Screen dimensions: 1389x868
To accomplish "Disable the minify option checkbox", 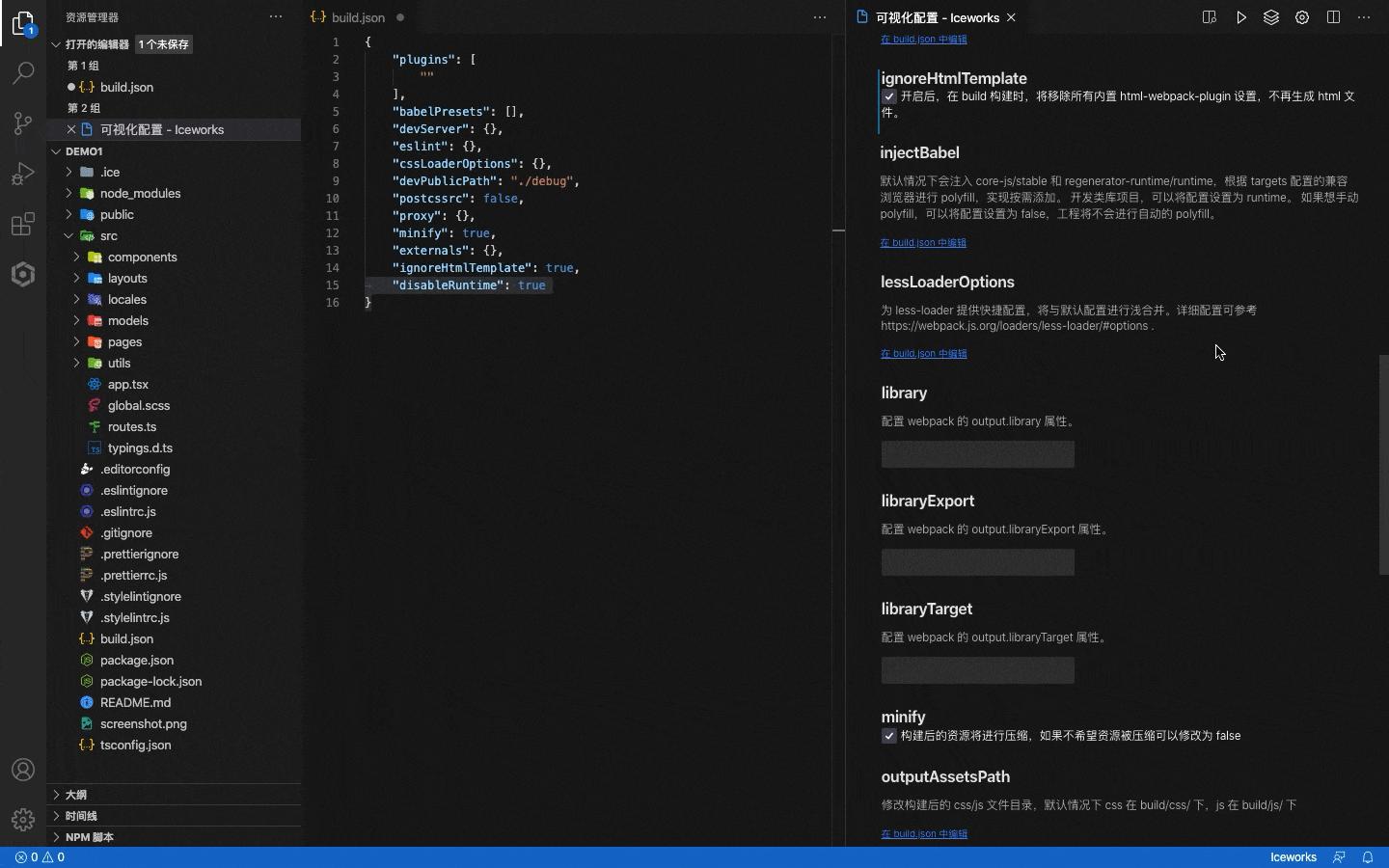I will pos(888,736).
